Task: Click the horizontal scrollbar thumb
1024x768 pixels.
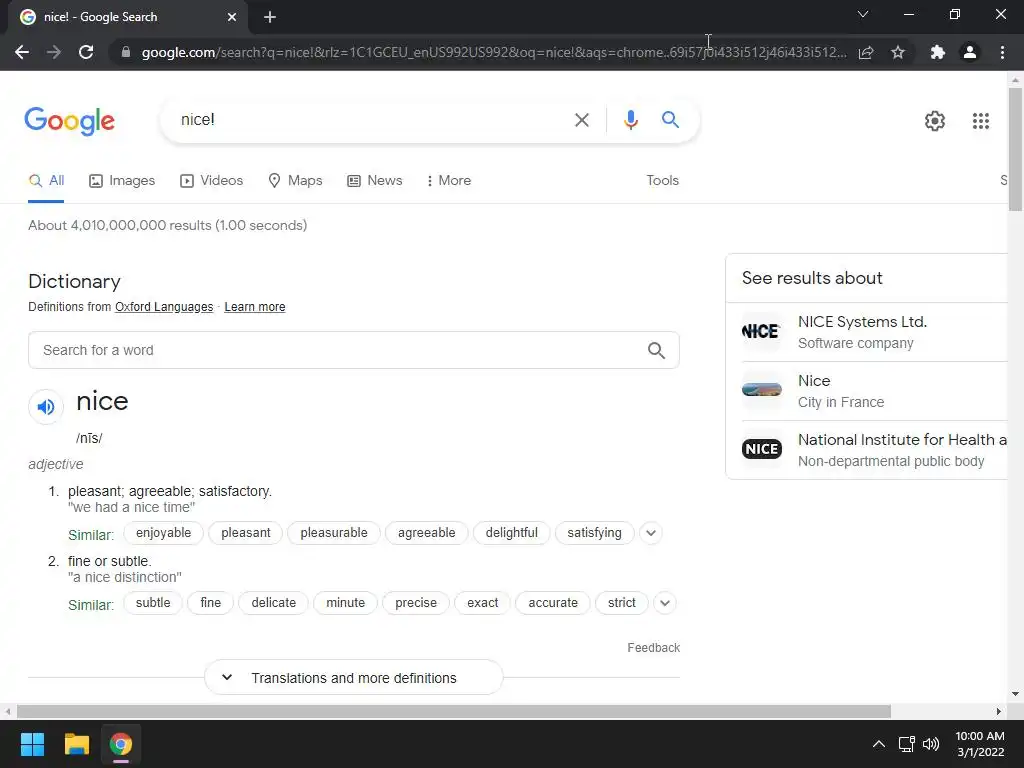Action: tap(454, 711)
